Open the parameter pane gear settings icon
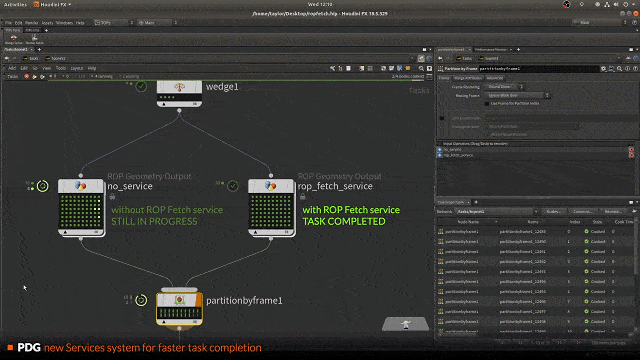 point(603,69)
